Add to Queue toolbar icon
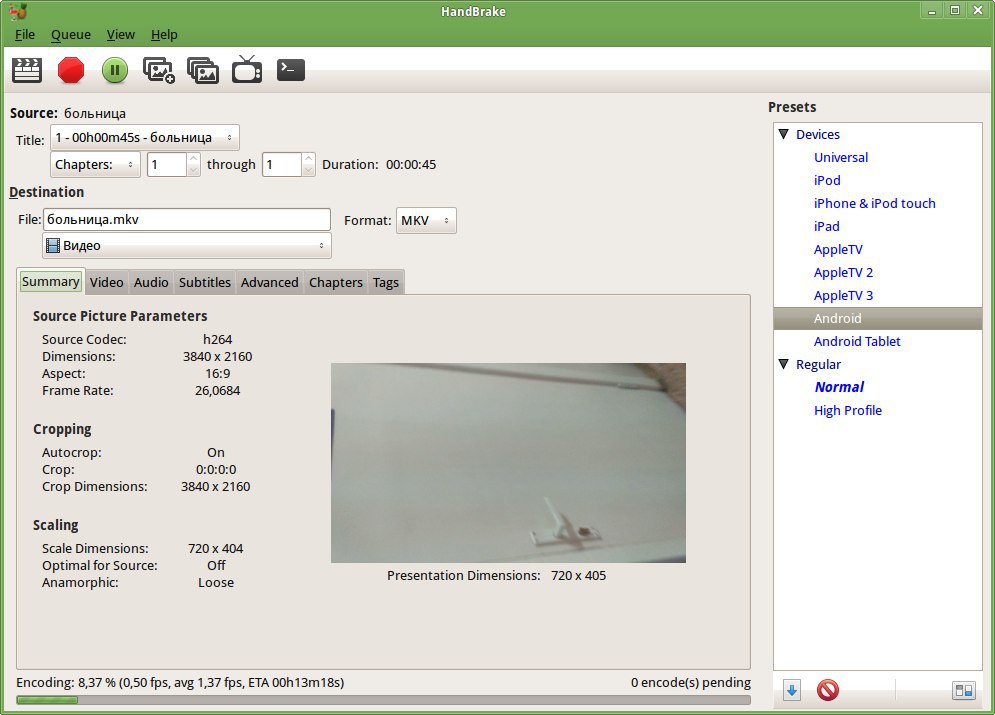 (159, 70)
